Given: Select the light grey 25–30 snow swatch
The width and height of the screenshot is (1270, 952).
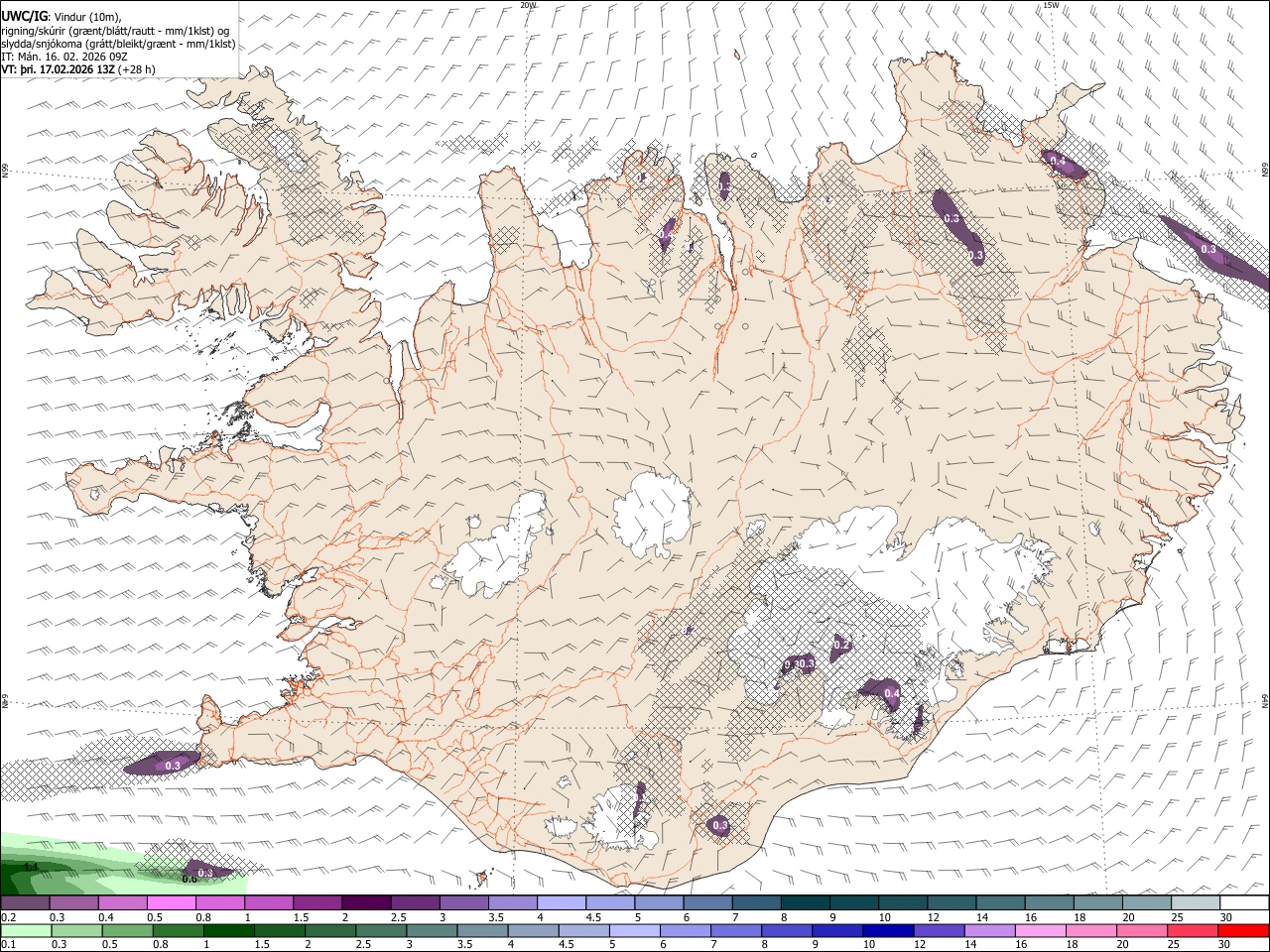Looking at the screenshot, I should pos(1196,902).
